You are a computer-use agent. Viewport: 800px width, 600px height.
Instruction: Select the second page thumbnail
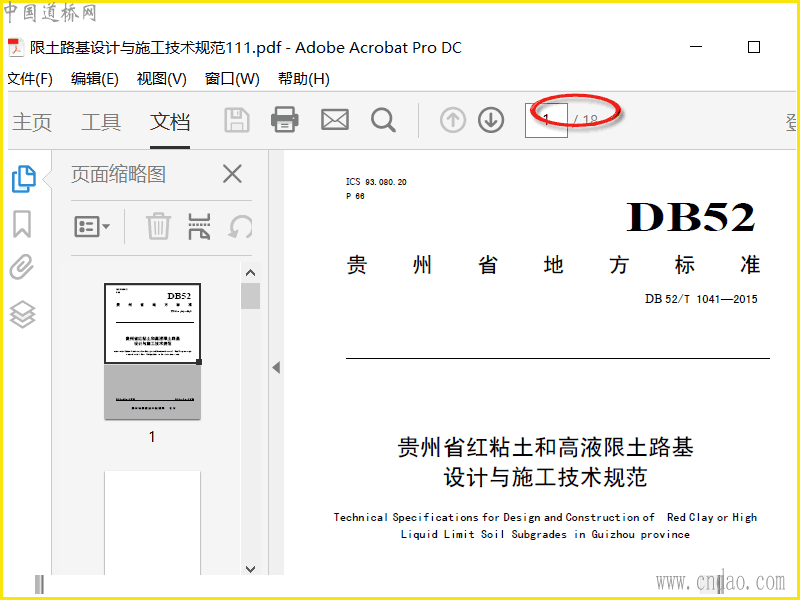click(x=152, y=522)
